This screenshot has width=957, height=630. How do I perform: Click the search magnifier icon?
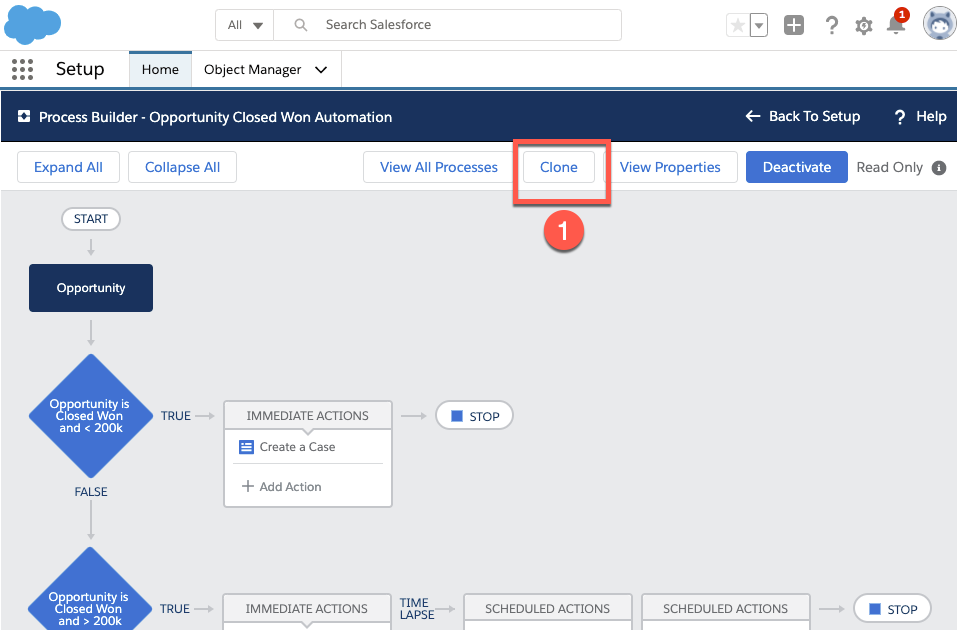tap(300, 24)
